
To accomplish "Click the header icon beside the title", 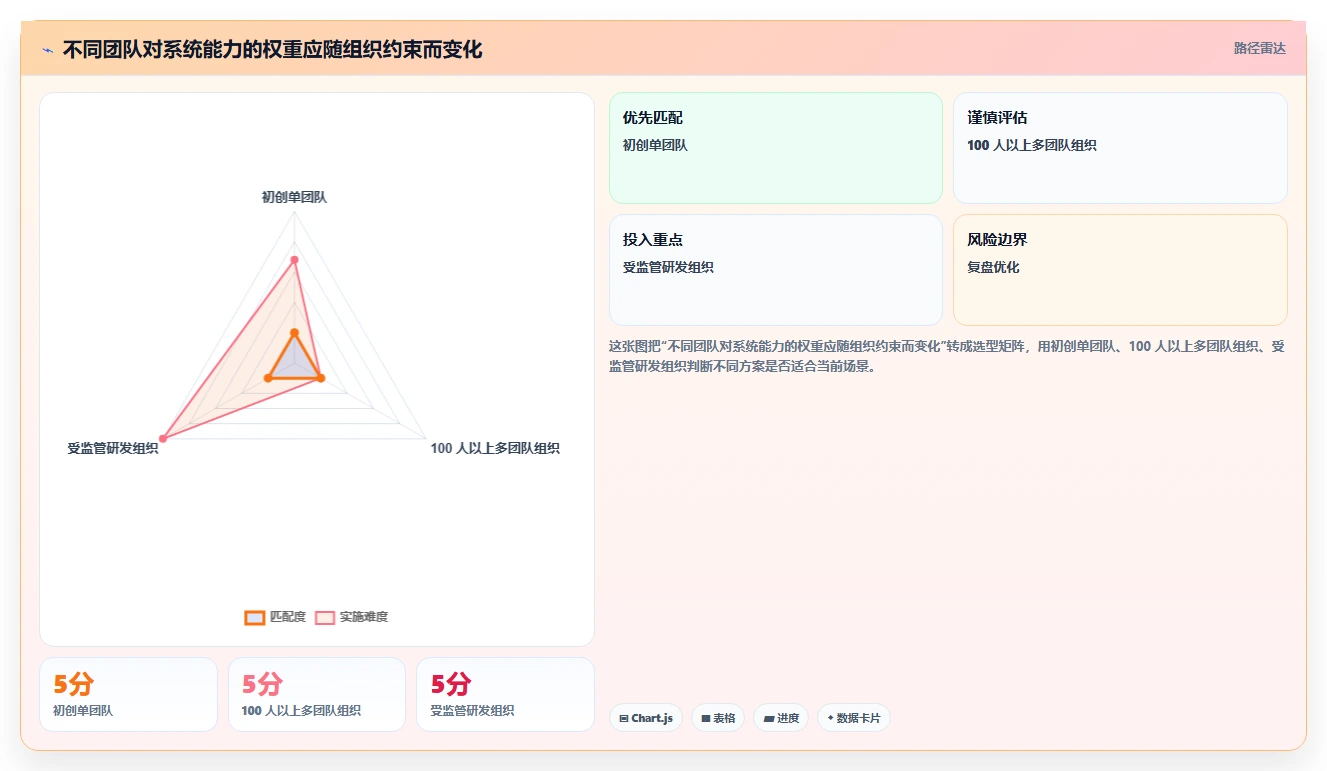I will [x=47, y=49].
